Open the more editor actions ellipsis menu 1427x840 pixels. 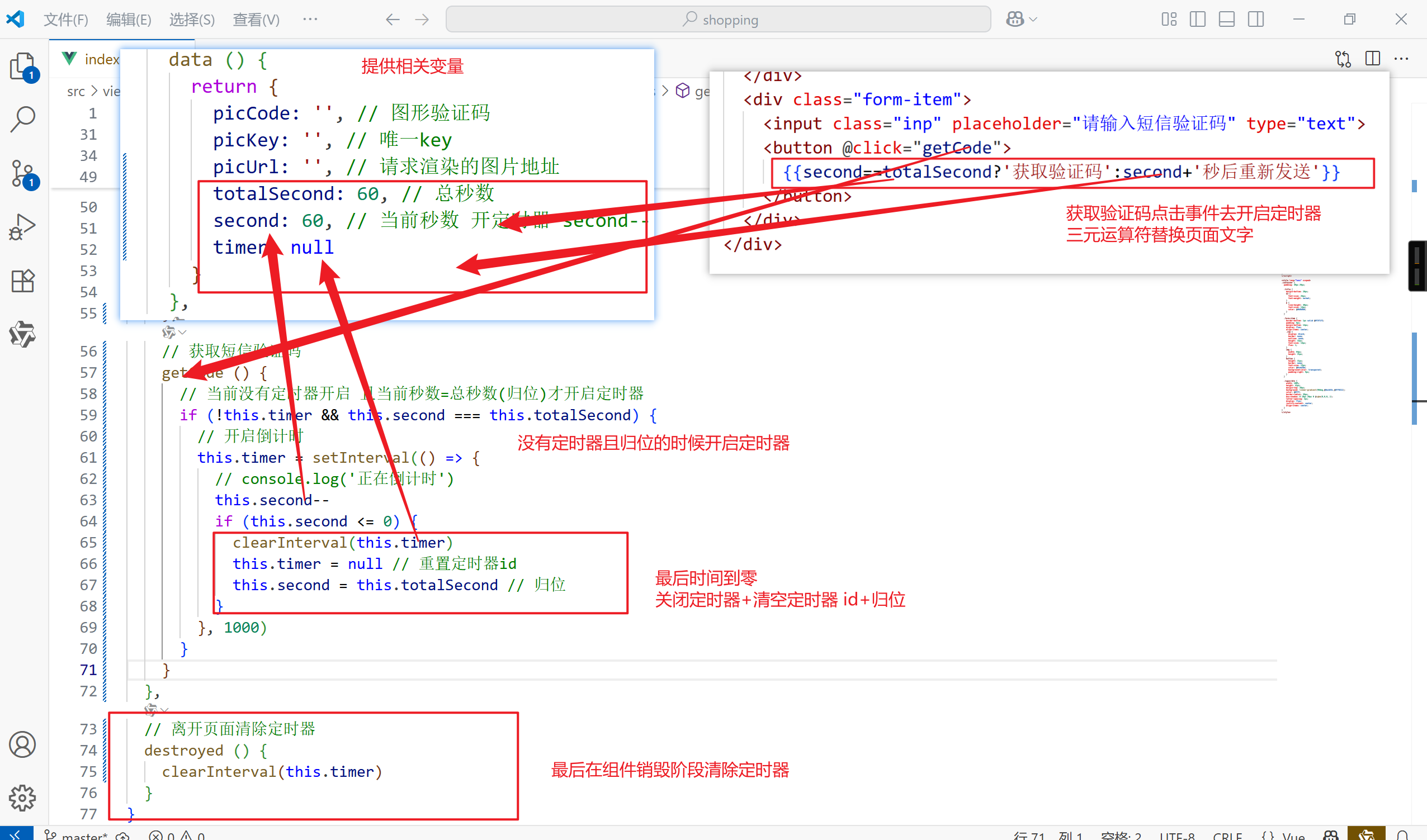tap(1401, 58)
